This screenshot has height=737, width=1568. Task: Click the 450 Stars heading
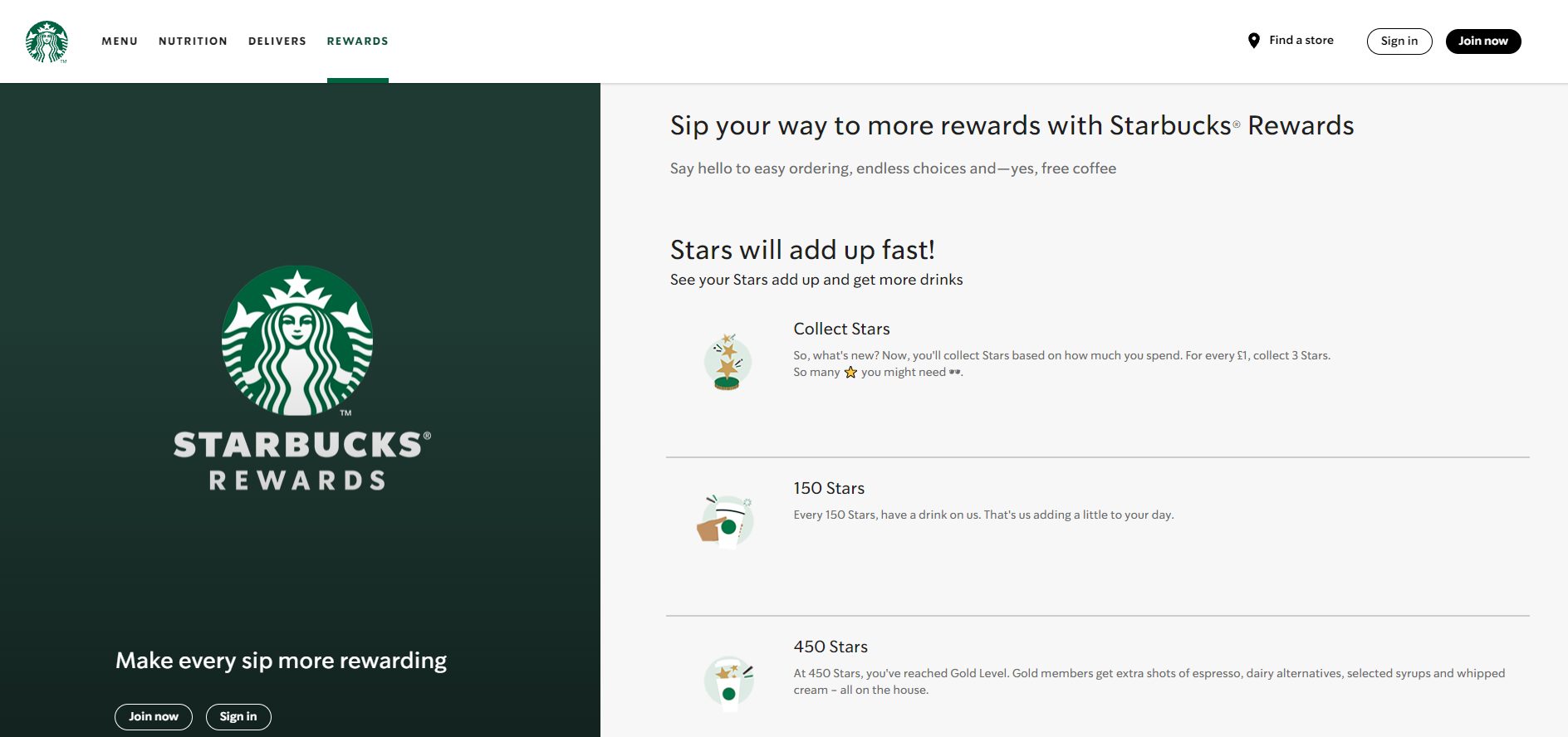[x=831, y=647]
